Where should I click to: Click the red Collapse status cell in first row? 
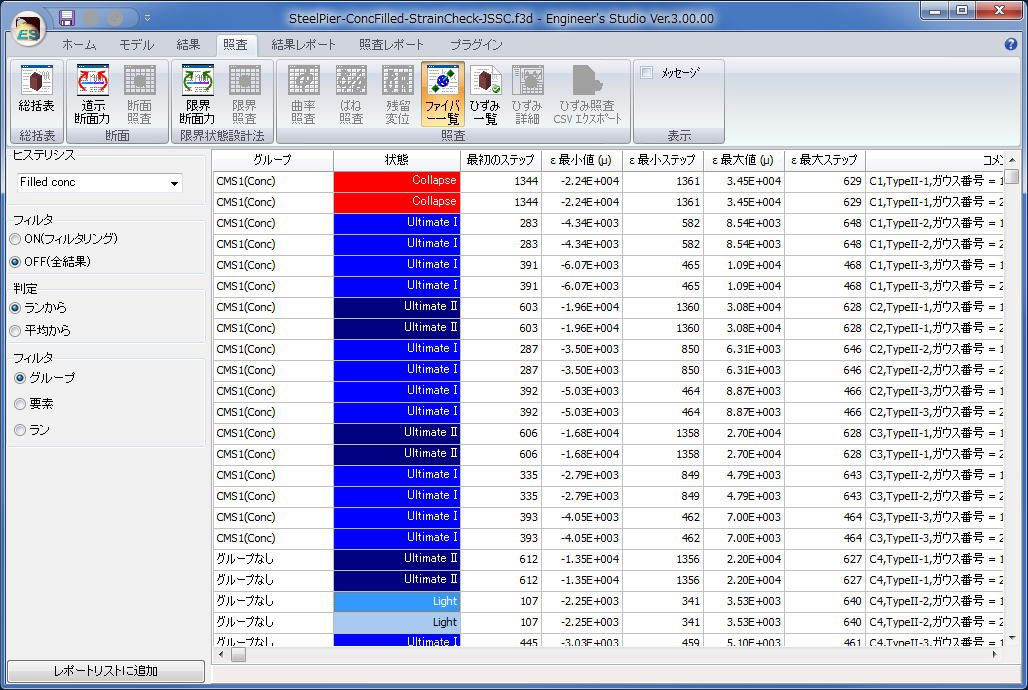click(x=397, y=181)
